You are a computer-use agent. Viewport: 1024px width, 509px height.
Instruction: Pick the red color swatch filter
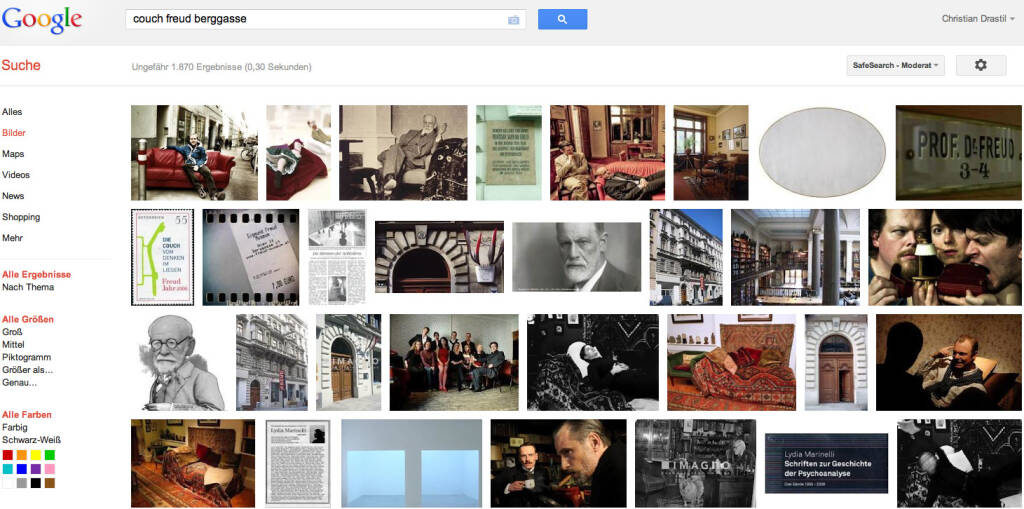pos(8,455)
